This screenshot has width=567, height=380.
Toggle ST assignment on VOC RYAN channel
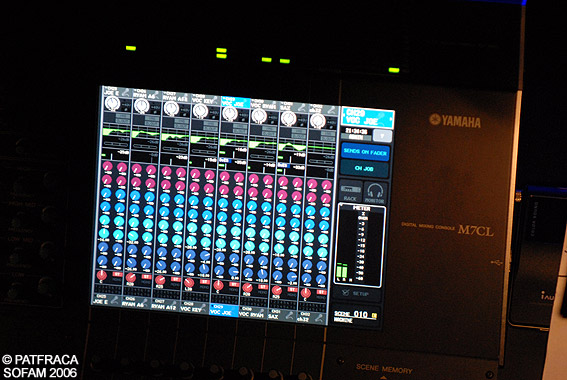tap(263, 287)
